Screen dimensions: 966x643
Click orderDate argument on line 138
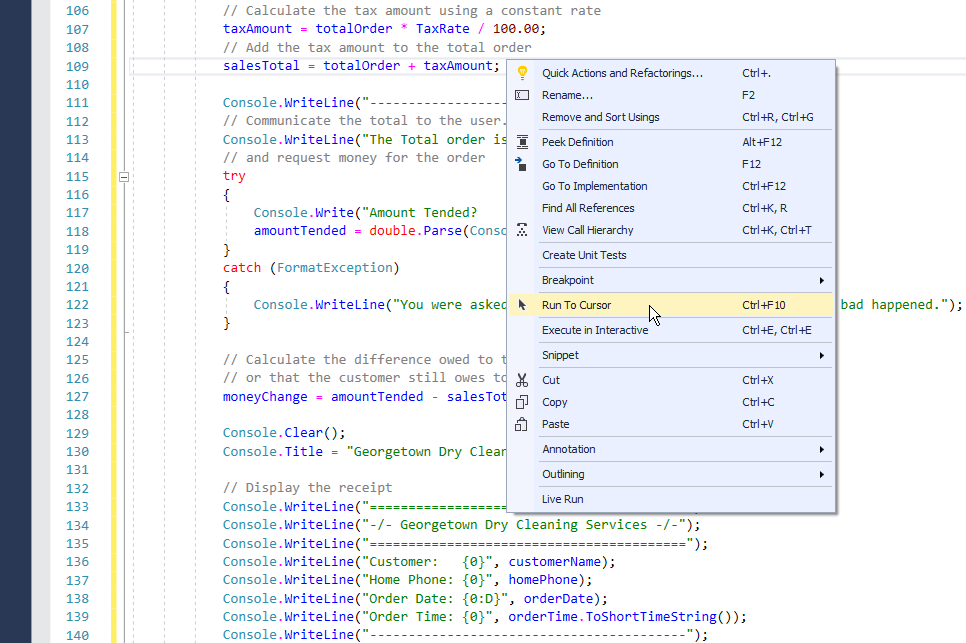tap(558, 599)
